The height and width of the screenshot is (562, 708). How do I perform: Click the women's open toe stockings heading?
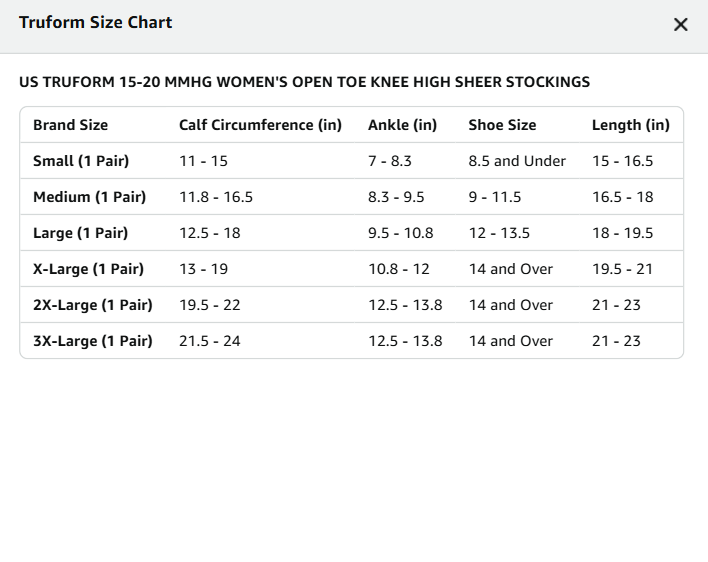point(304,82)
